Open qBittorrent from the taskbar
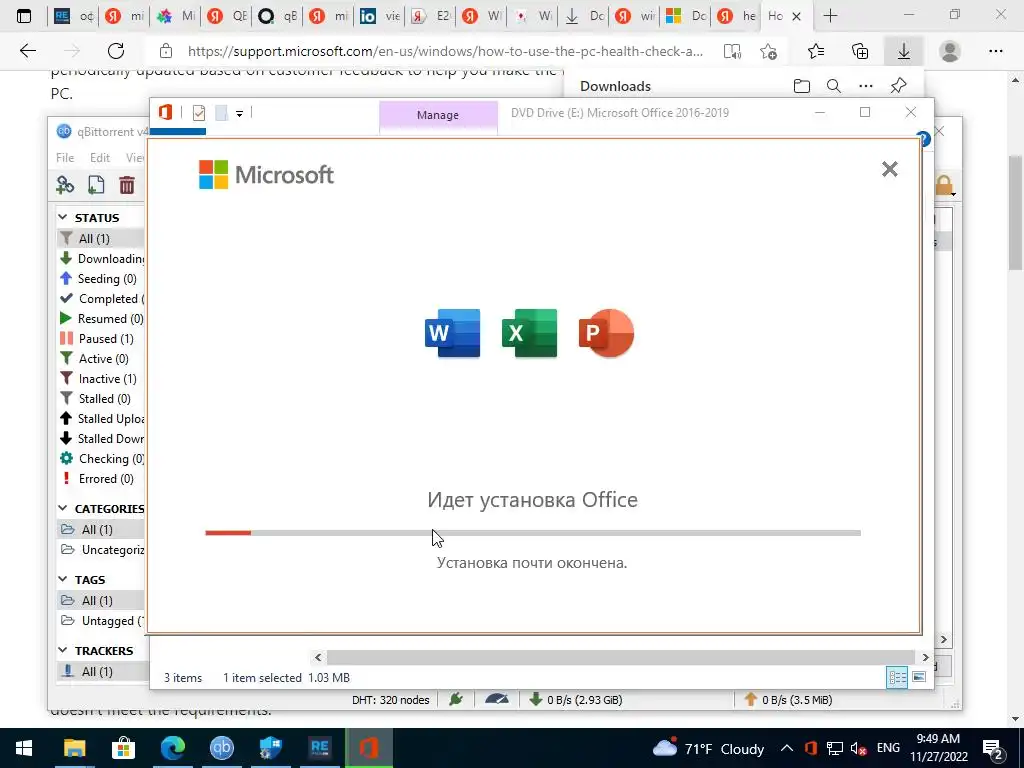This screenshot has width=1024, height=768. point(221,748)
